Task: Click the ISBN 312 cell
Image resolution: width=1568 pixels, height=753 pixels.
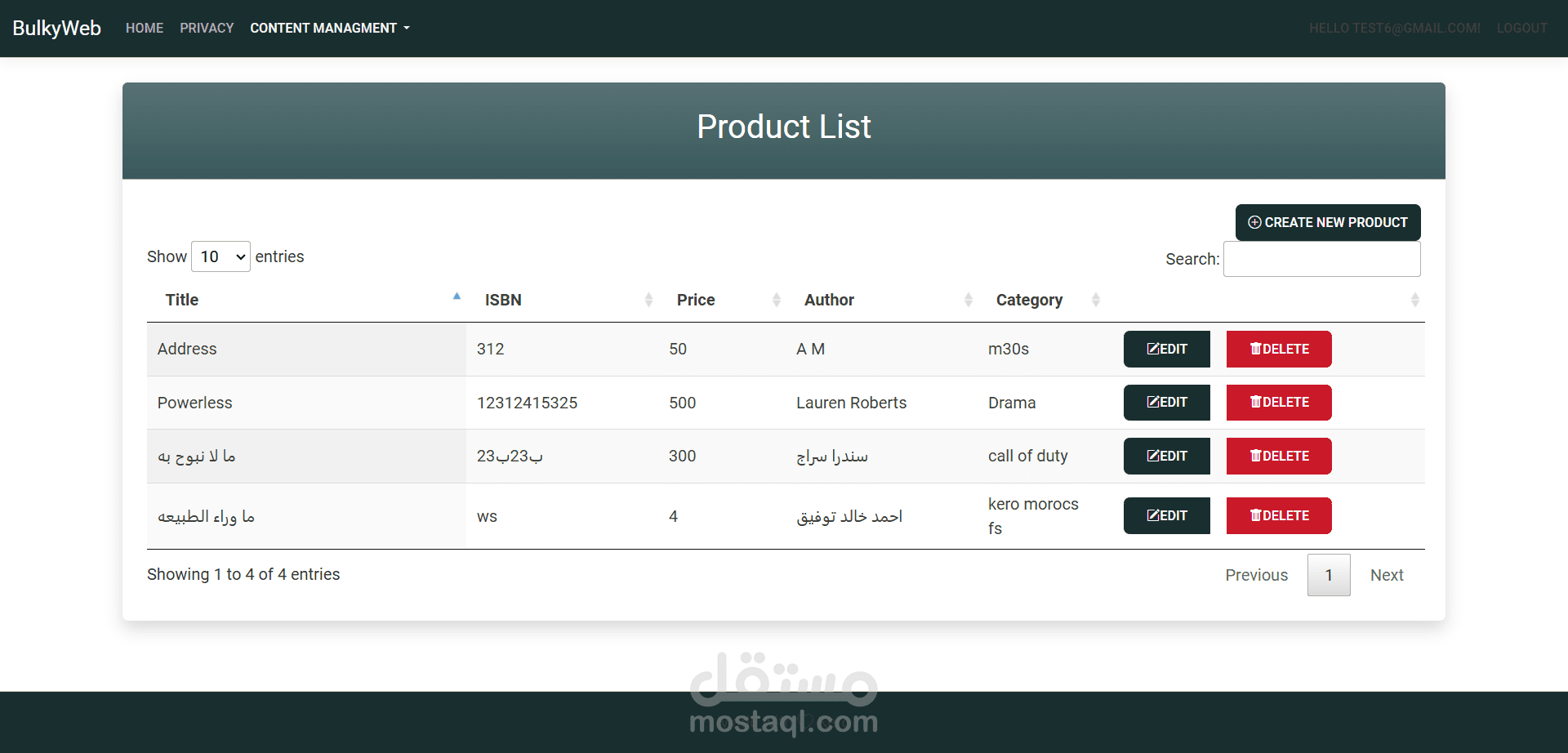Action: pyautogui.click(x=562, y=349)
